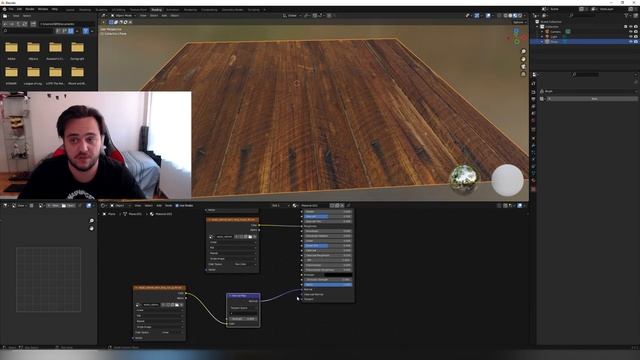The image size is (640, 360).
Task: Open Object Mode dropdown
Action: 124,16
